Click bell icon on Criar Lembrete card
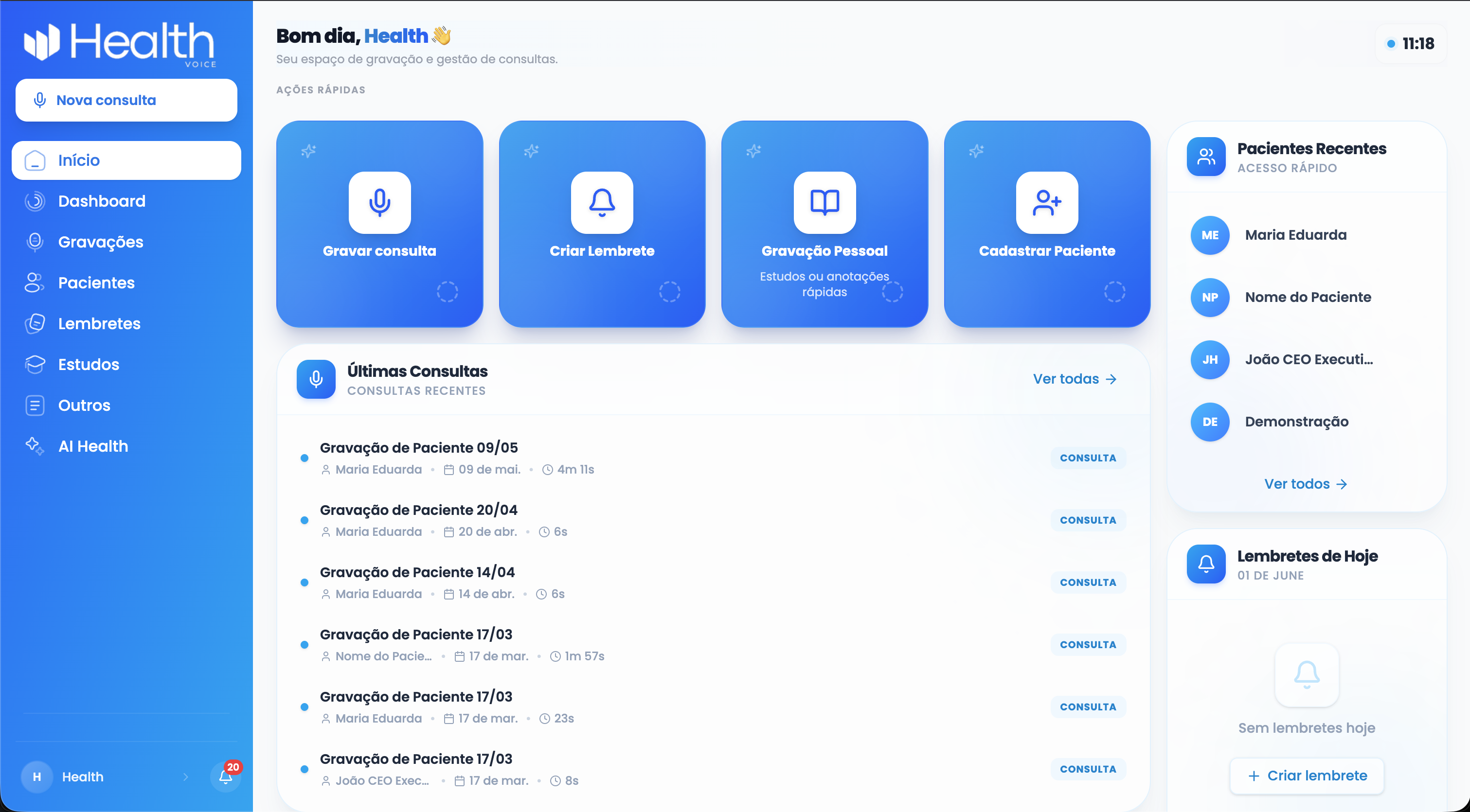The height and width of the screenshot is (812, 1470). click(602, 202)
